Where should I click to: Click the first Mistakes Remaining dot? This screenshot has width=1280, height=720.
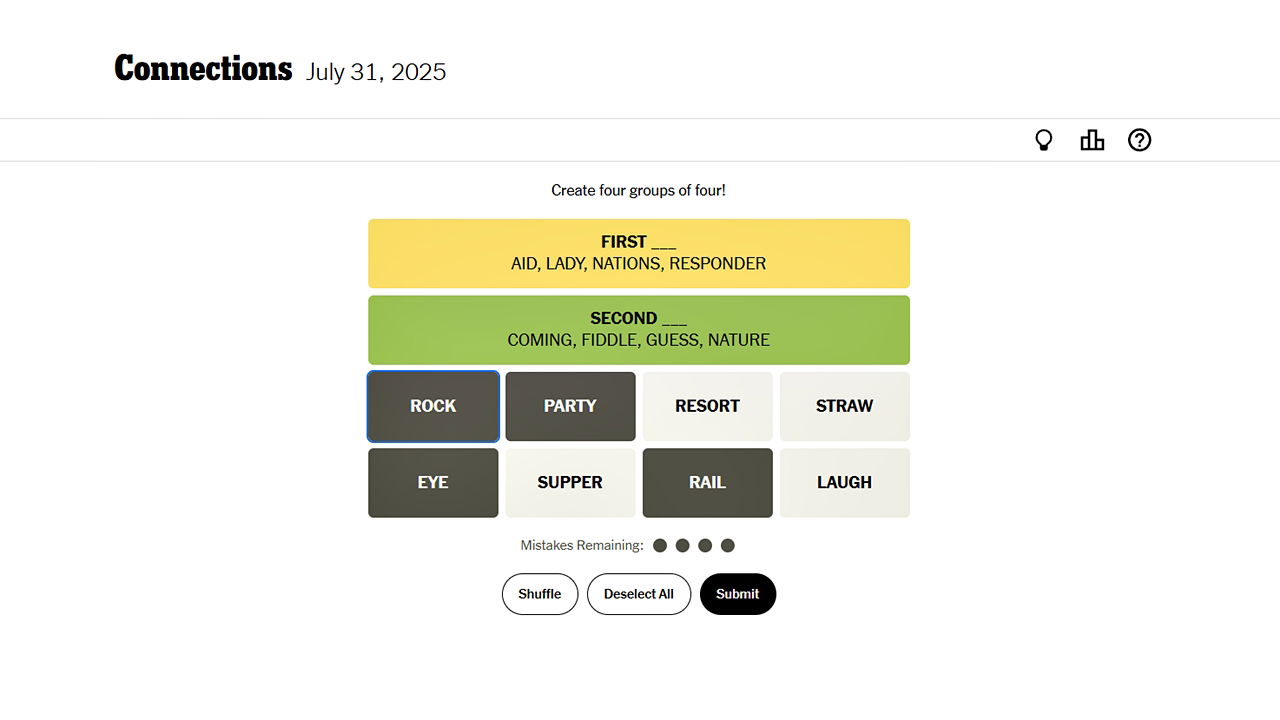[660, 545]
